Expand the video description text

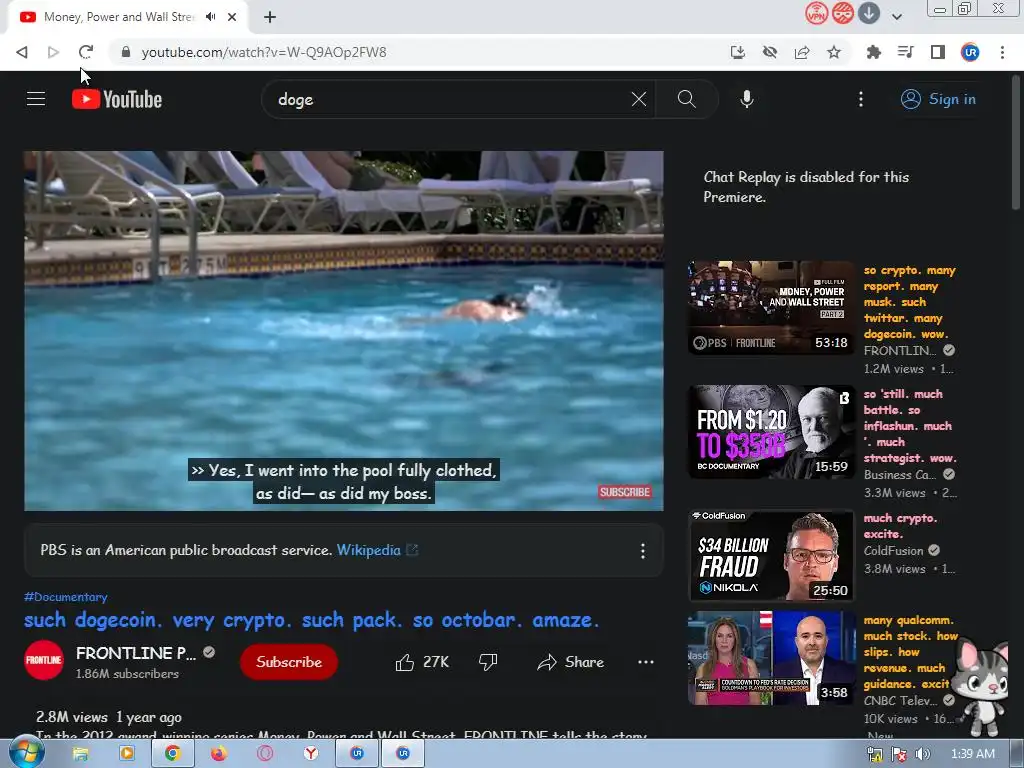click(x=344, y=735)
